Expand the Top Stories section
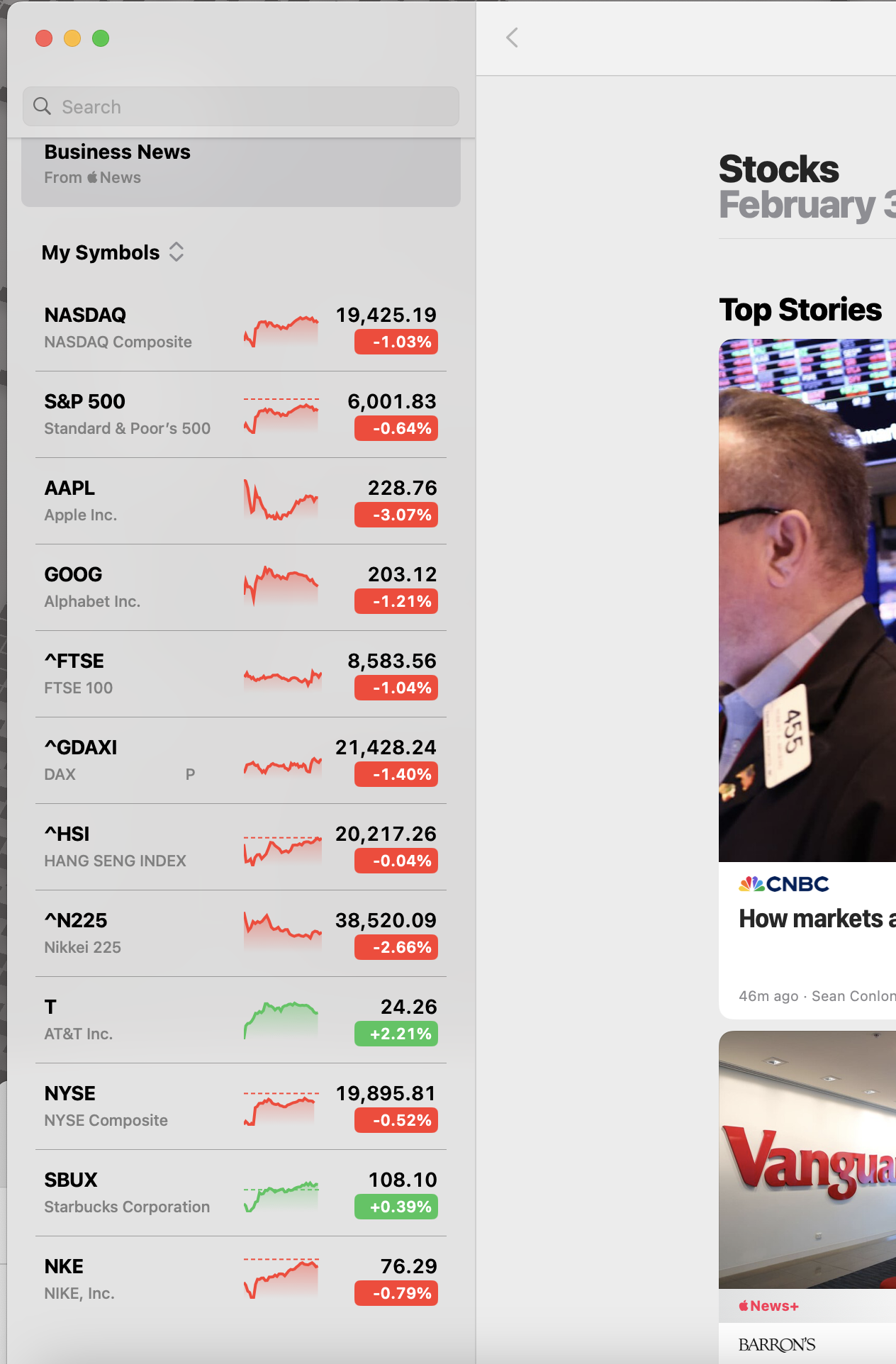896x1364 pixels. pyautogui.click(x=800, y=309)
